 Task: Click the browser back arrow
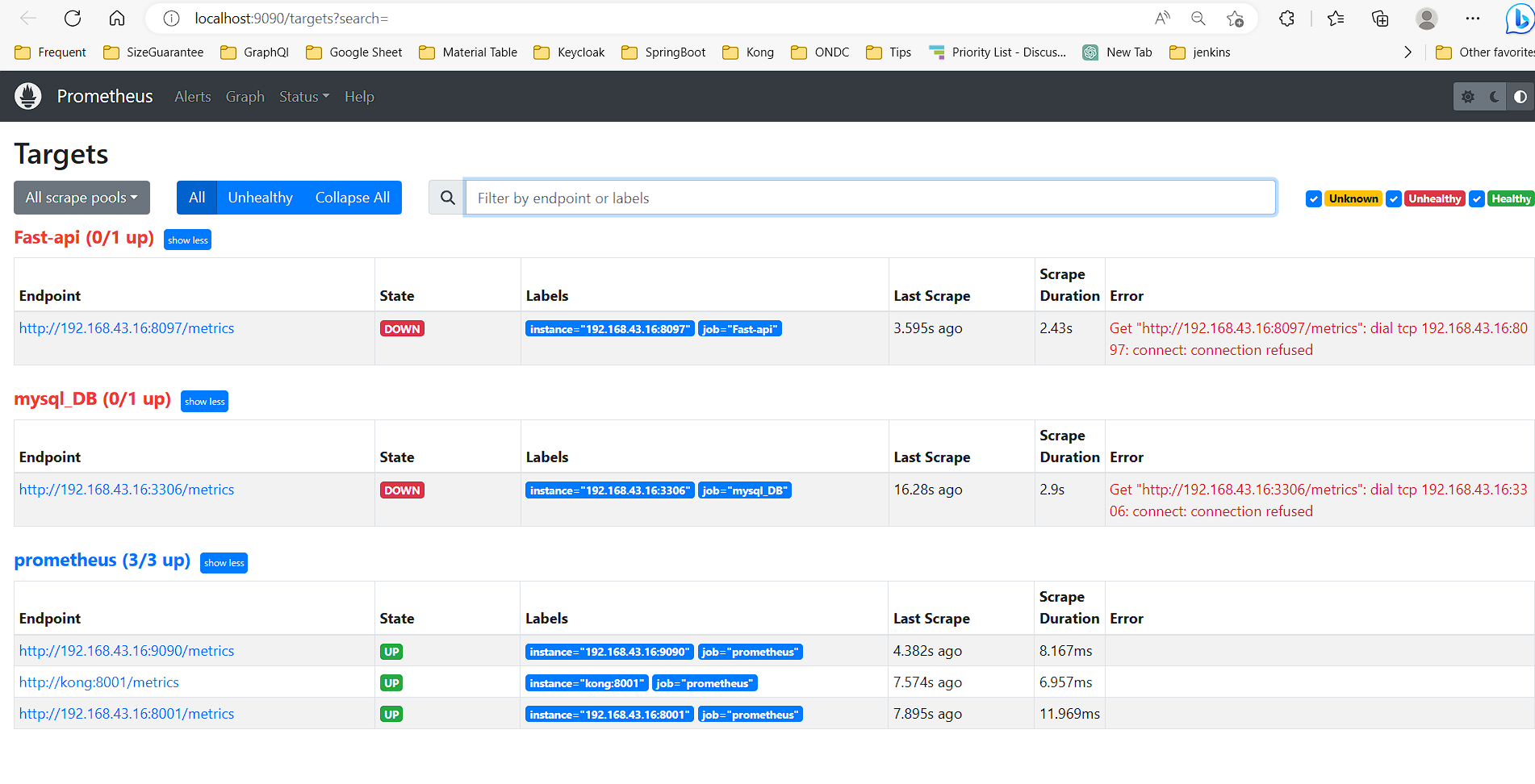pos(28,19)
